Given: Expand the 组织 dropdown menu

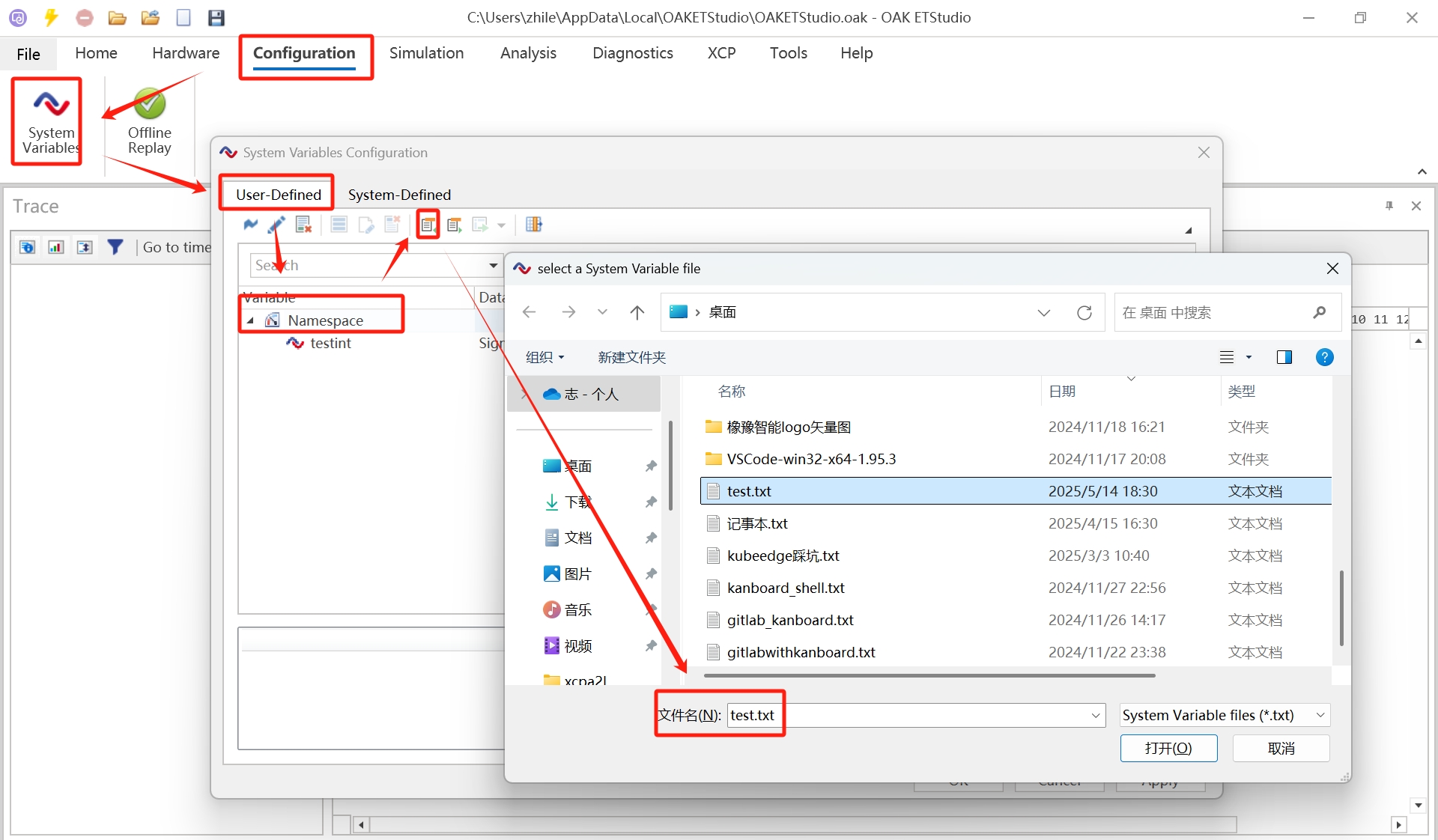Looking at the screenshot, I should click(x=544, y=357).
